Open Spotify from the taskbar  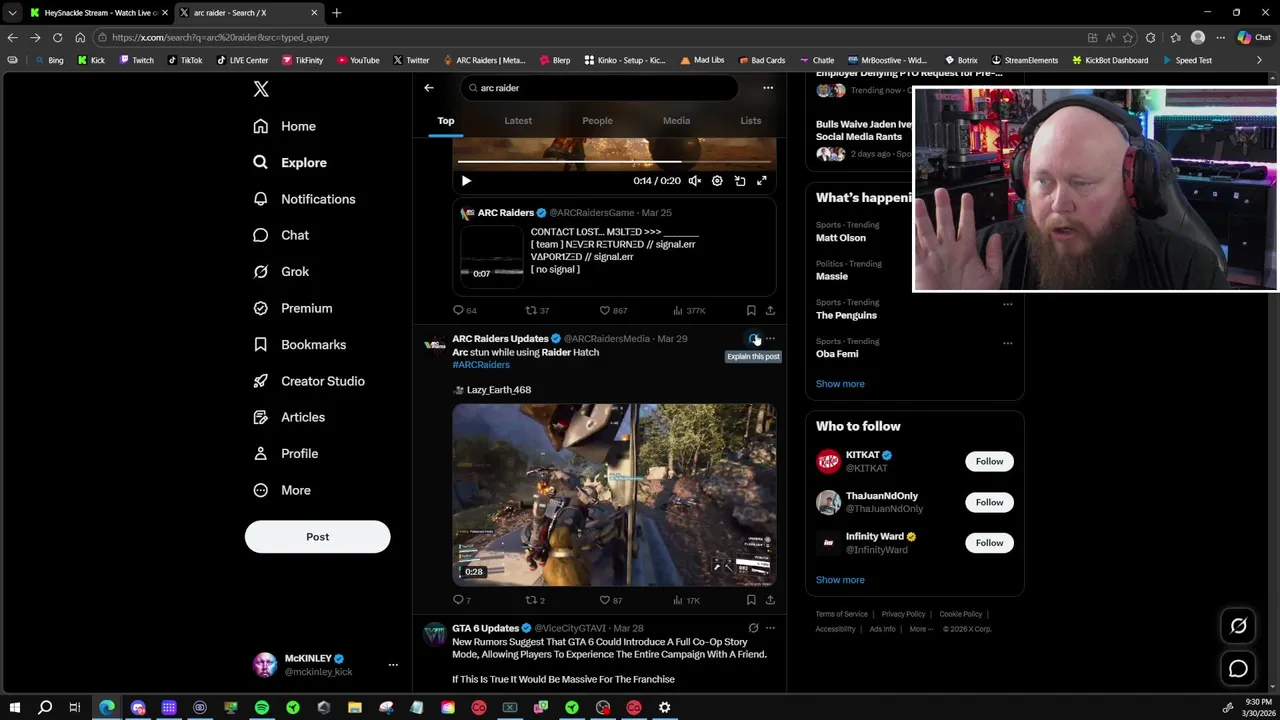(x=262, y=708)
